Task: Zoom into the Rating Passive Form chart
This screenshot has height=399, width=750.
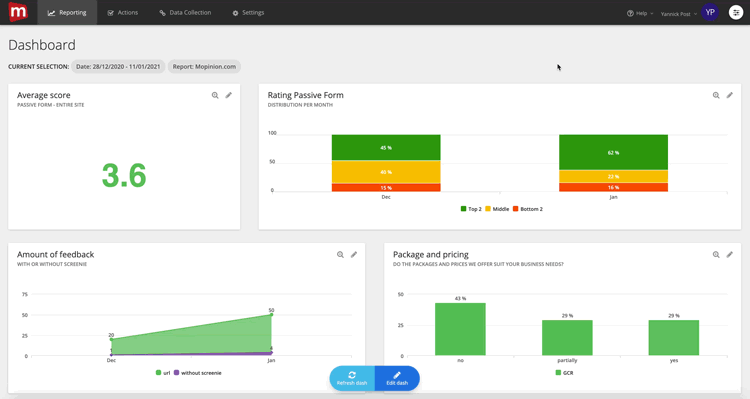Action: point(716,95)
